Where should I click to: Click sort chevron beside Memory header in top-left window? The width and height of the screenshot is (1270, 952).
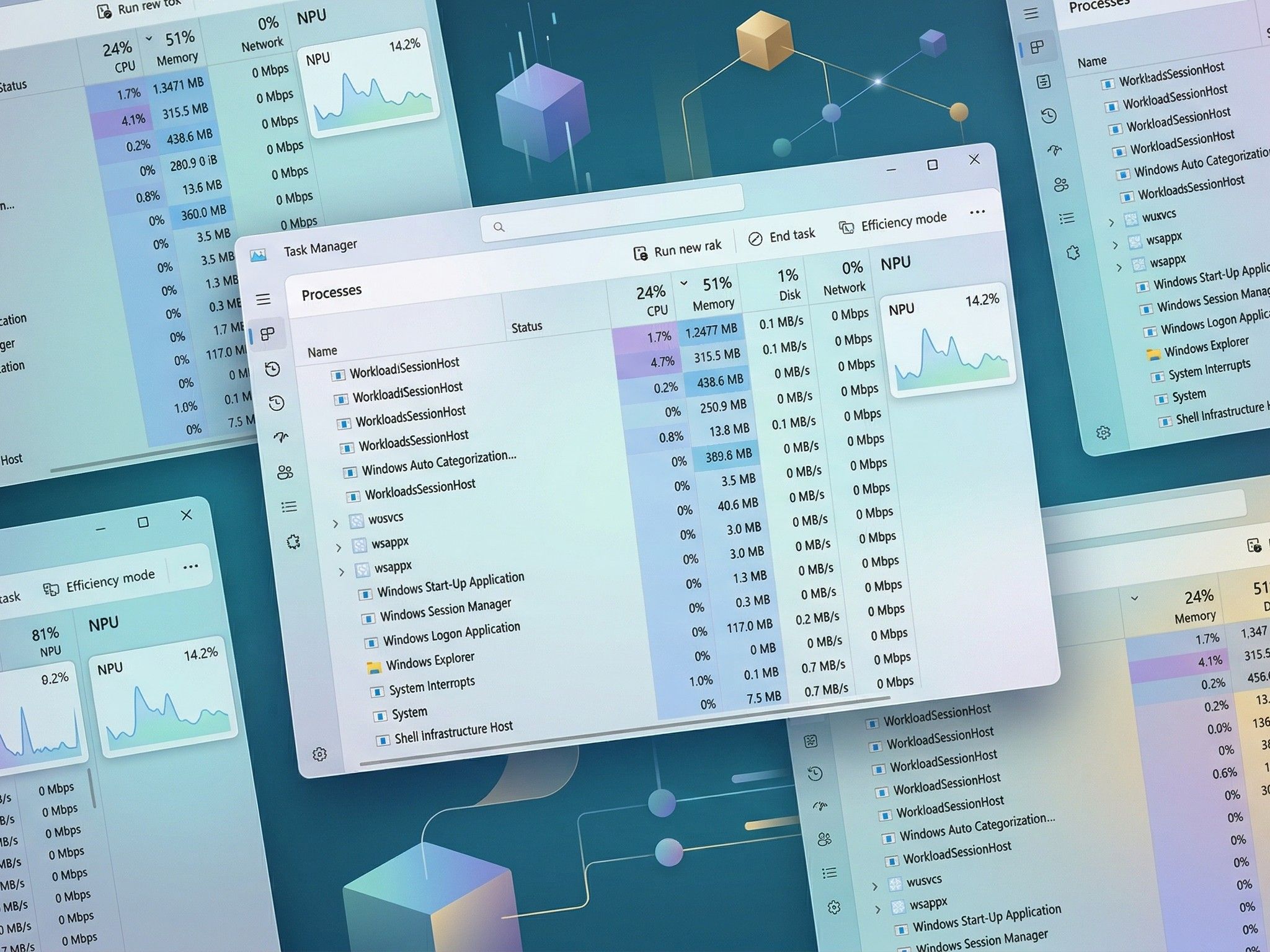coord(149,38)
